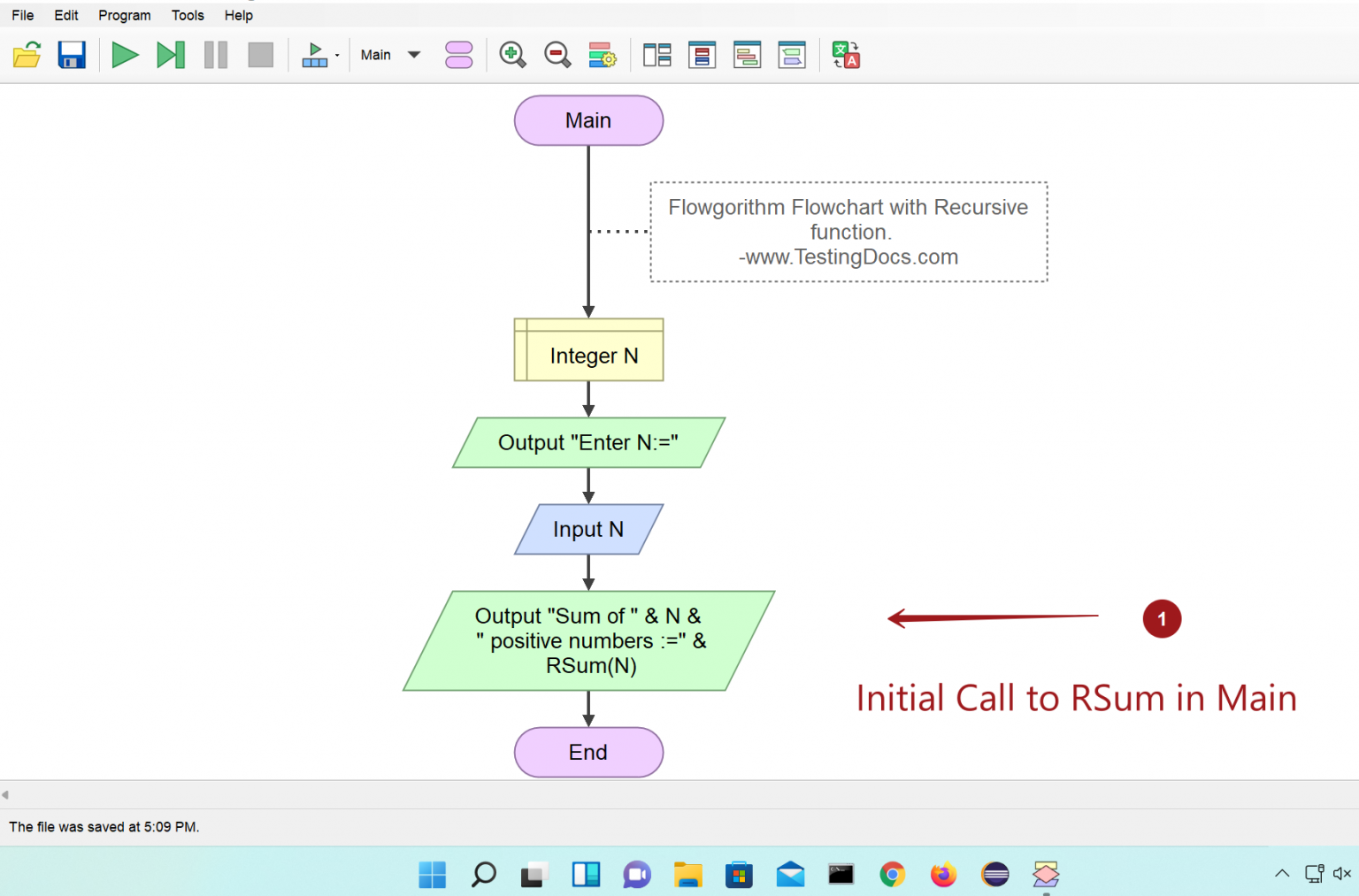1359x896 pixels.
Task: Select the Input N flowchart shape
Action: [x=589, y=529]
